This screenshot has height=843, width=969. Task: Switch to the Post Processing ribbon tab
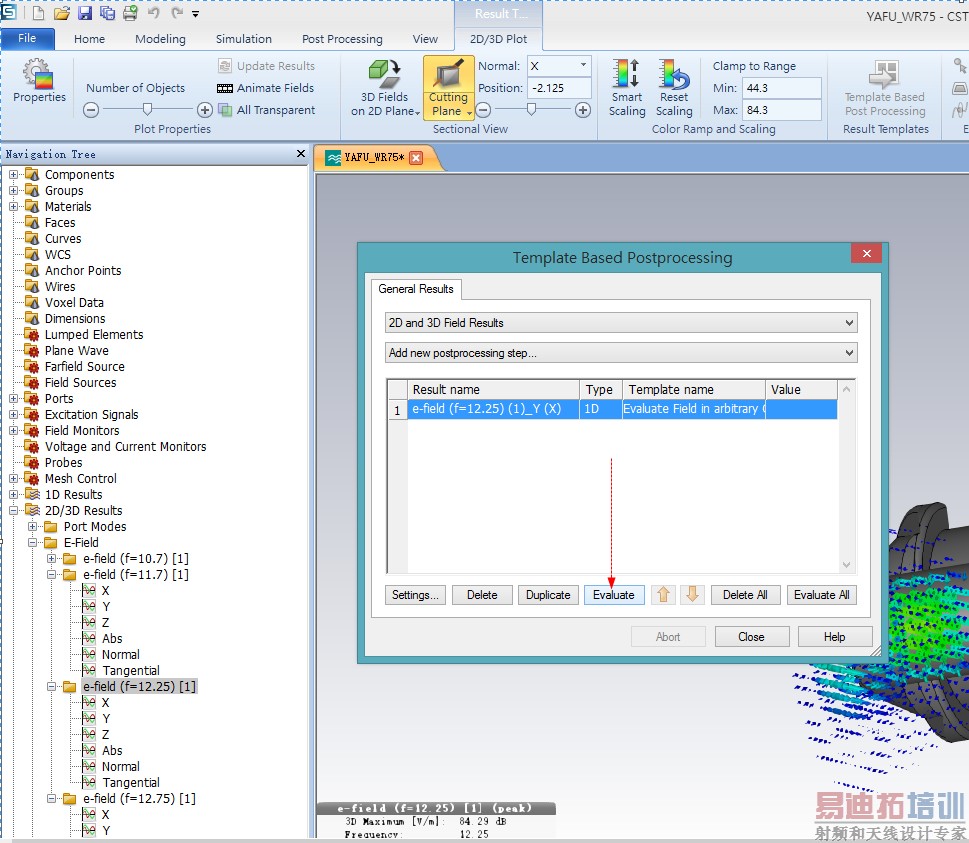342,39
